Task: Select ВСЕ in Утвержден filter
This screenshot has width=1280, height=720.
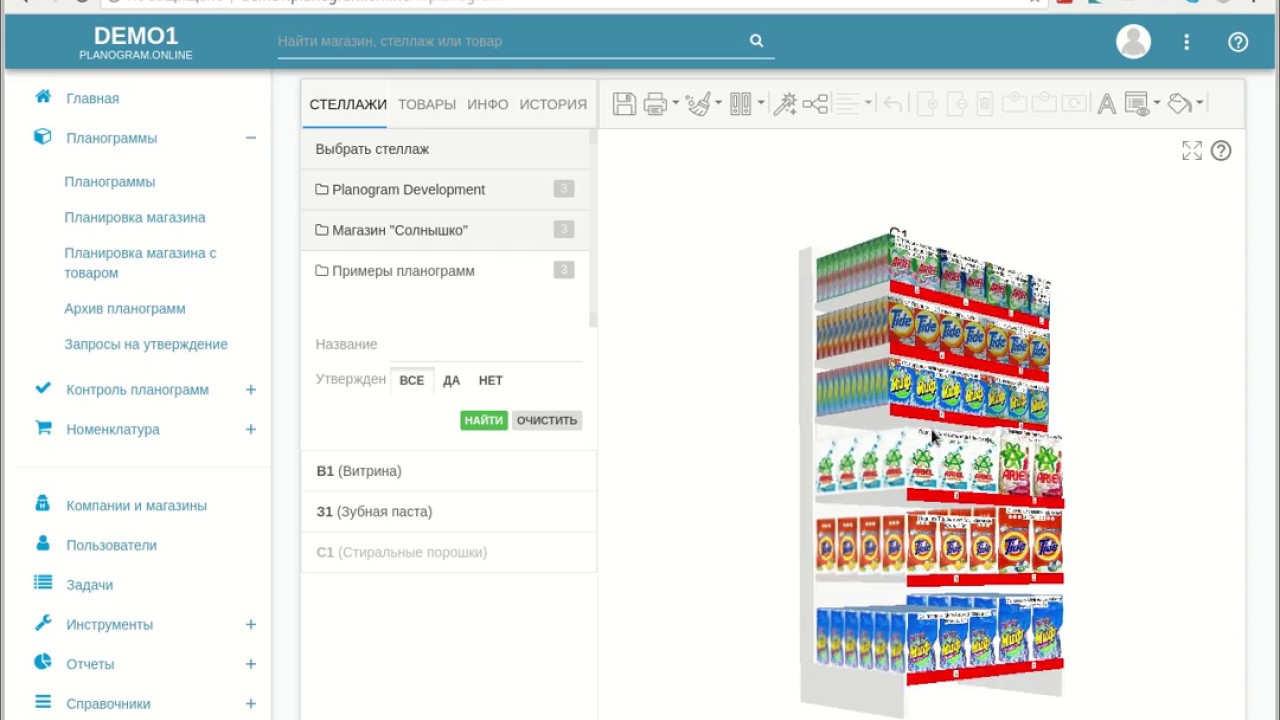Action: [x=411, y=380]
